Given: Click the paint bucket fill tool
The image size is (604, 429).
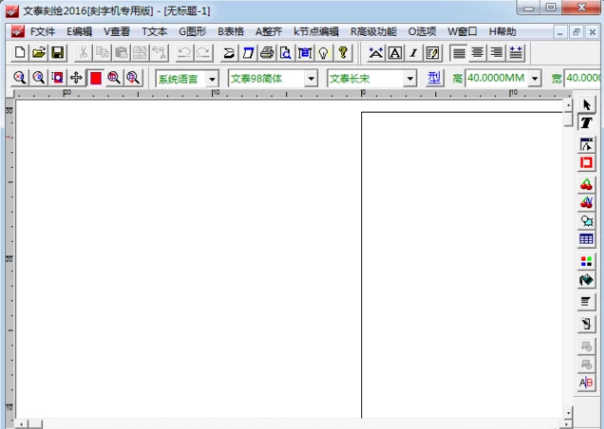Looking at the screenshot, I should (586, 280).
